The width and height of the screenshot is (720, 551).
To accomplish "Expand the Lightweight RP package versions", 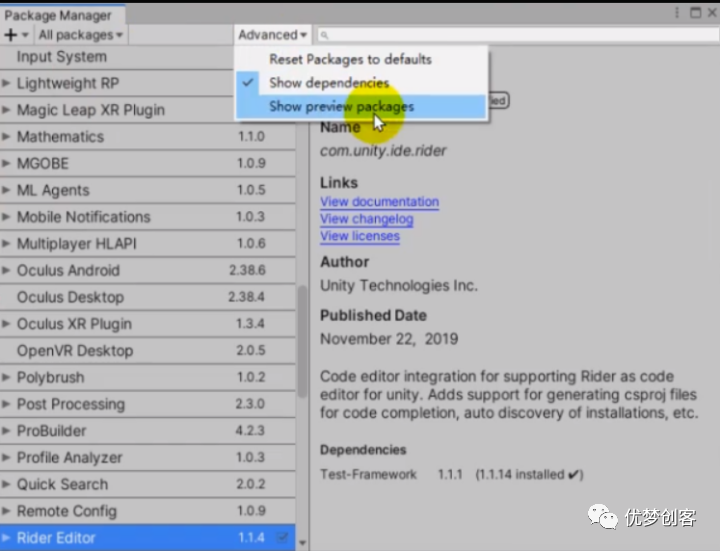I will [x=6, y=83].
